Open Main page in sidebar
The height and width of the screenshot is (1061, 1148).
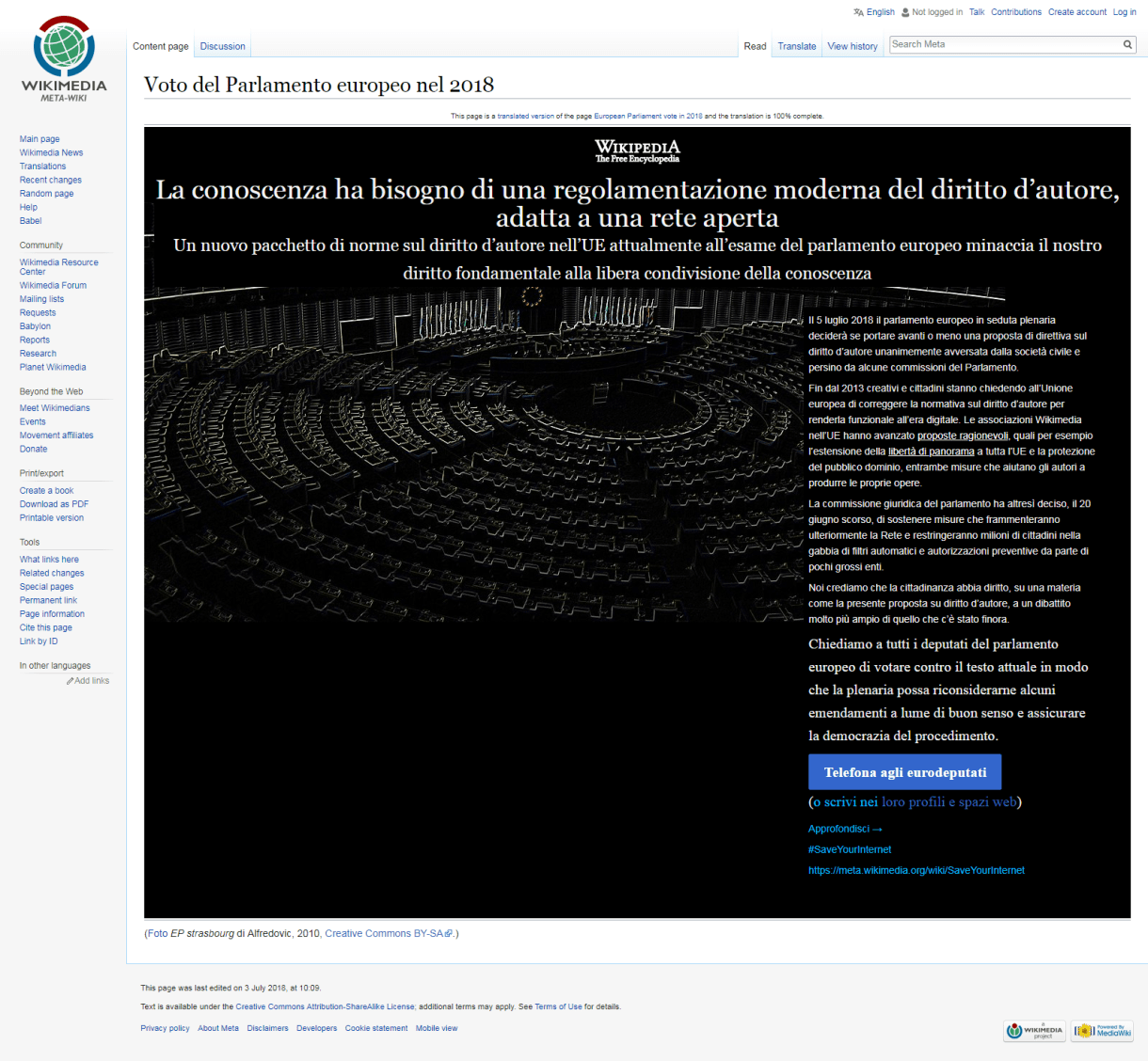click(x=40, y=139)
